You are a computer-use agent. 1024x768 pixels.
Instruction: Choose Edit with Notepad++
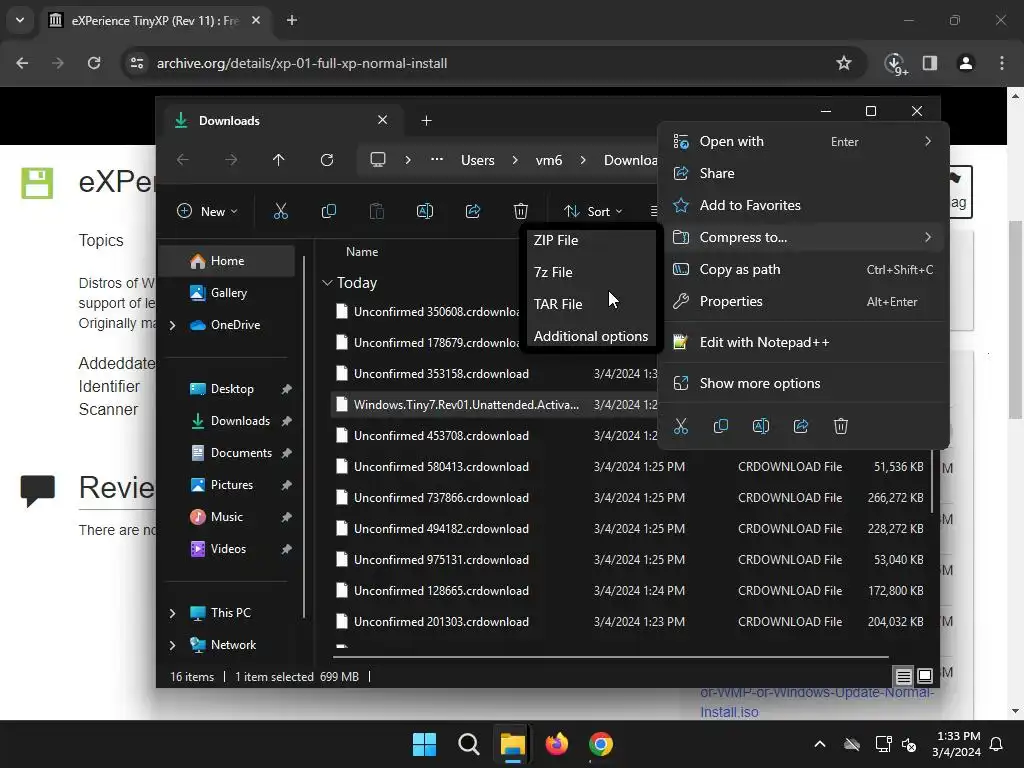(803, 342)
